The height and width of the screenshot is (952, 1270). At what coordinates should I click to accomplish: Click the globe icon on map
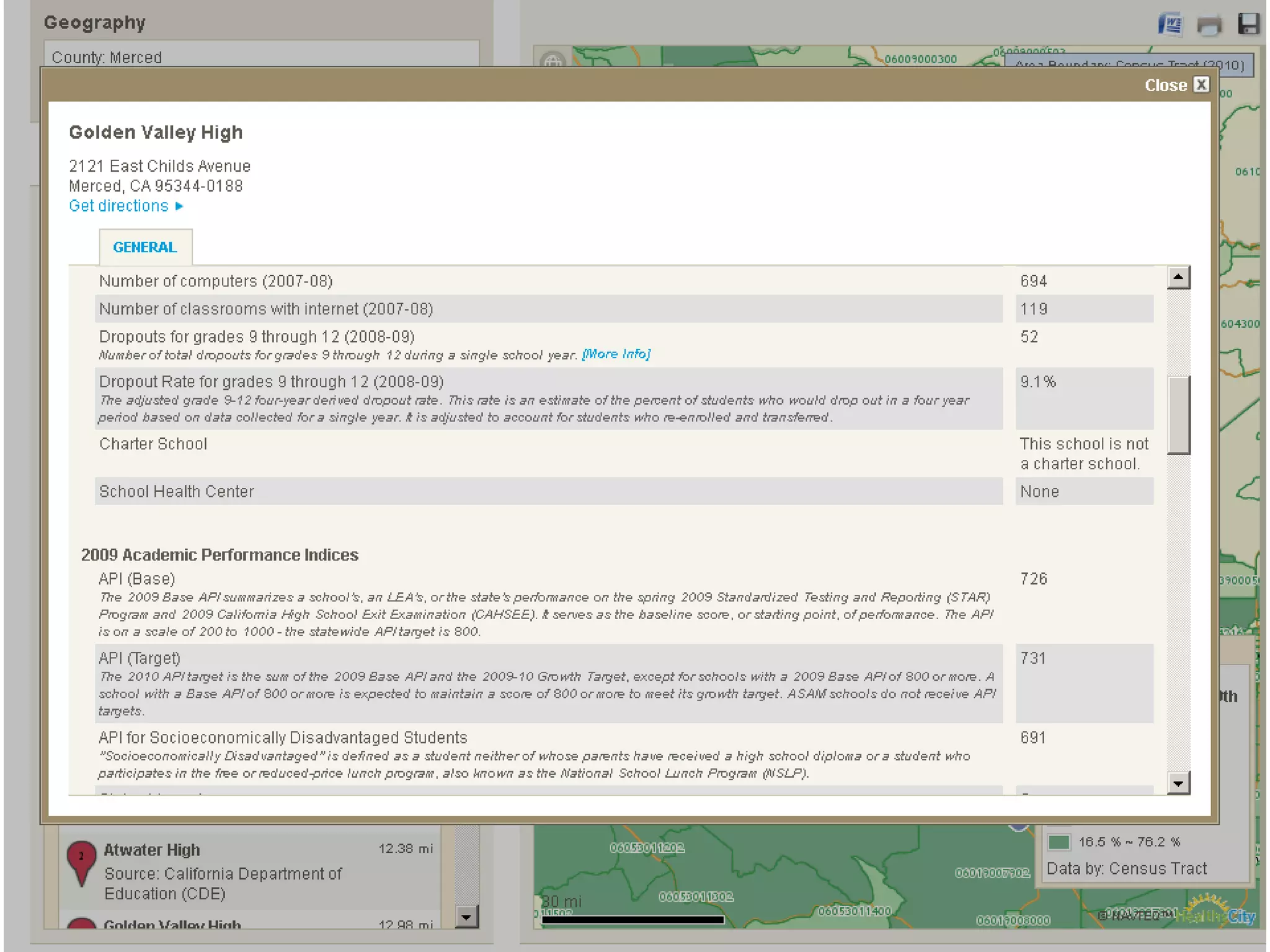pos(552,61)
